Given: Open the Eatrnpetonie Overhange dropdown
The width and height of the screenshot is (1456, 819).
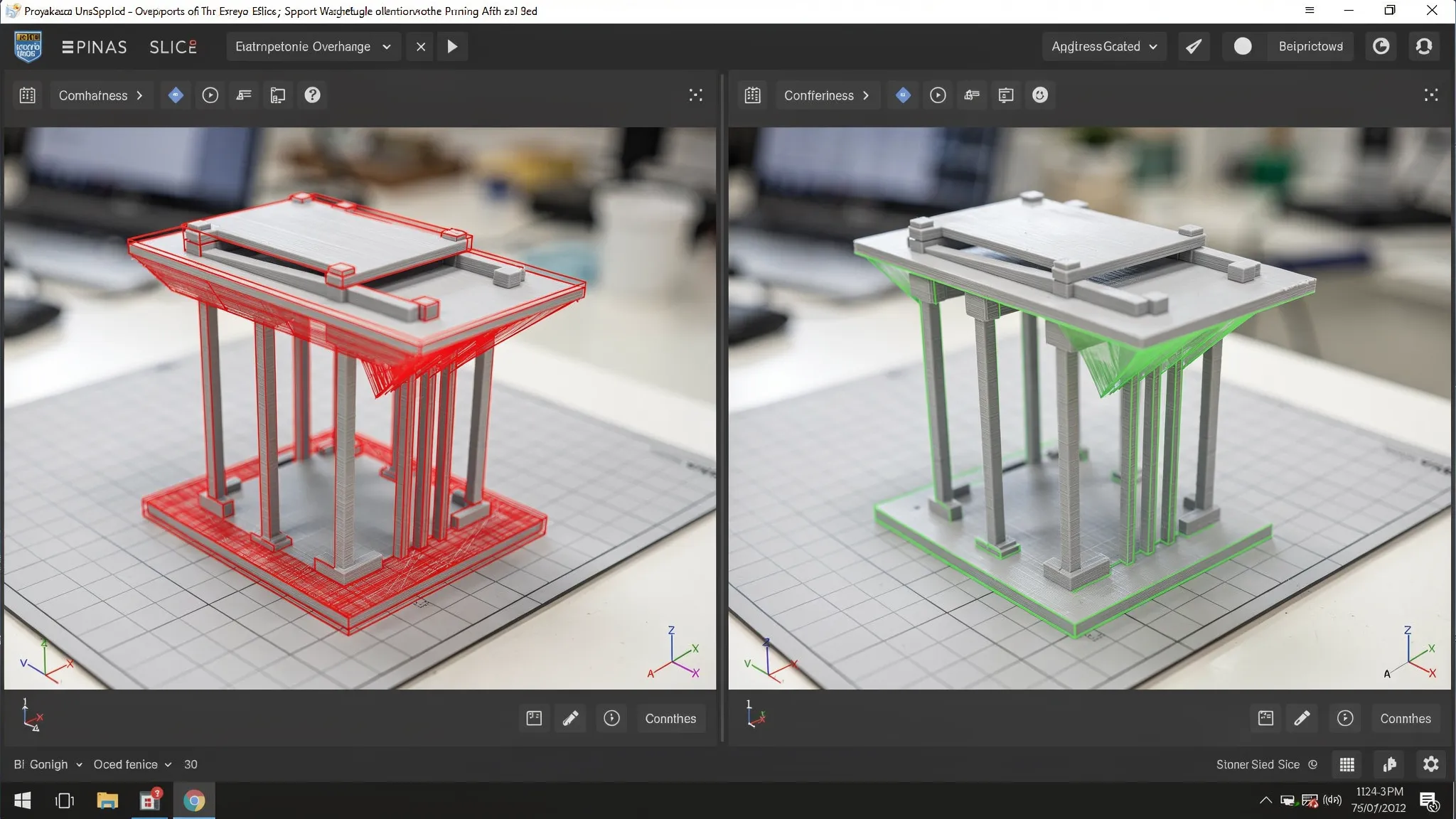Looking at the screenshot, I should click(x=311, y=46).
